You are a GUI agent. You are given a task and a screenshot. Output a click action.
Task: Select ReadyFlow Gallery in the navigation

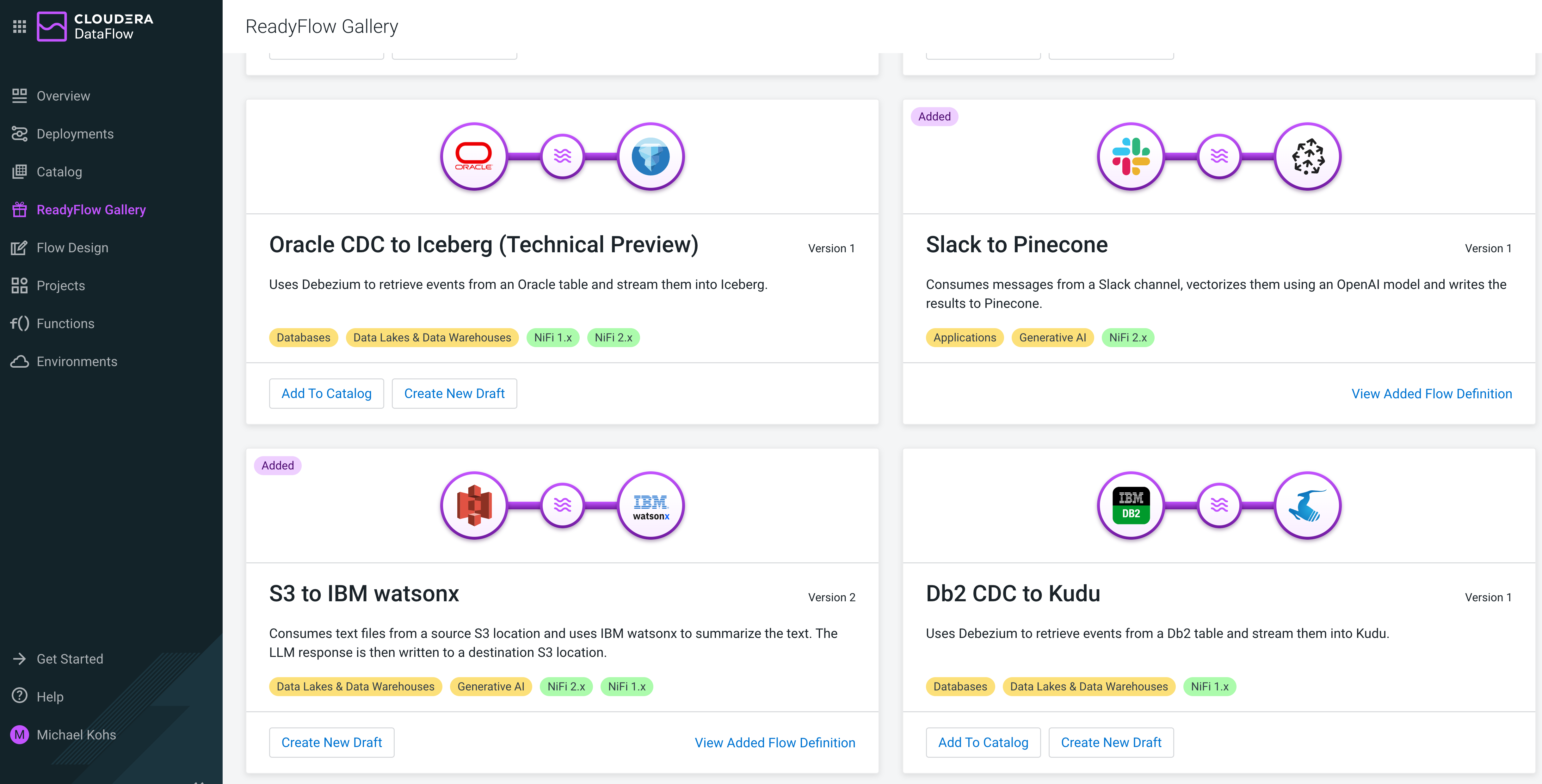(90, 210)
